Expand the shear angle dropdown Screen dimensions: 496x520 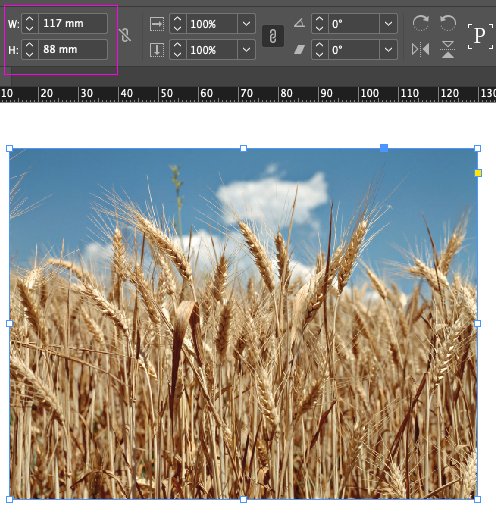pyautogui.click(x=388, y=50)
